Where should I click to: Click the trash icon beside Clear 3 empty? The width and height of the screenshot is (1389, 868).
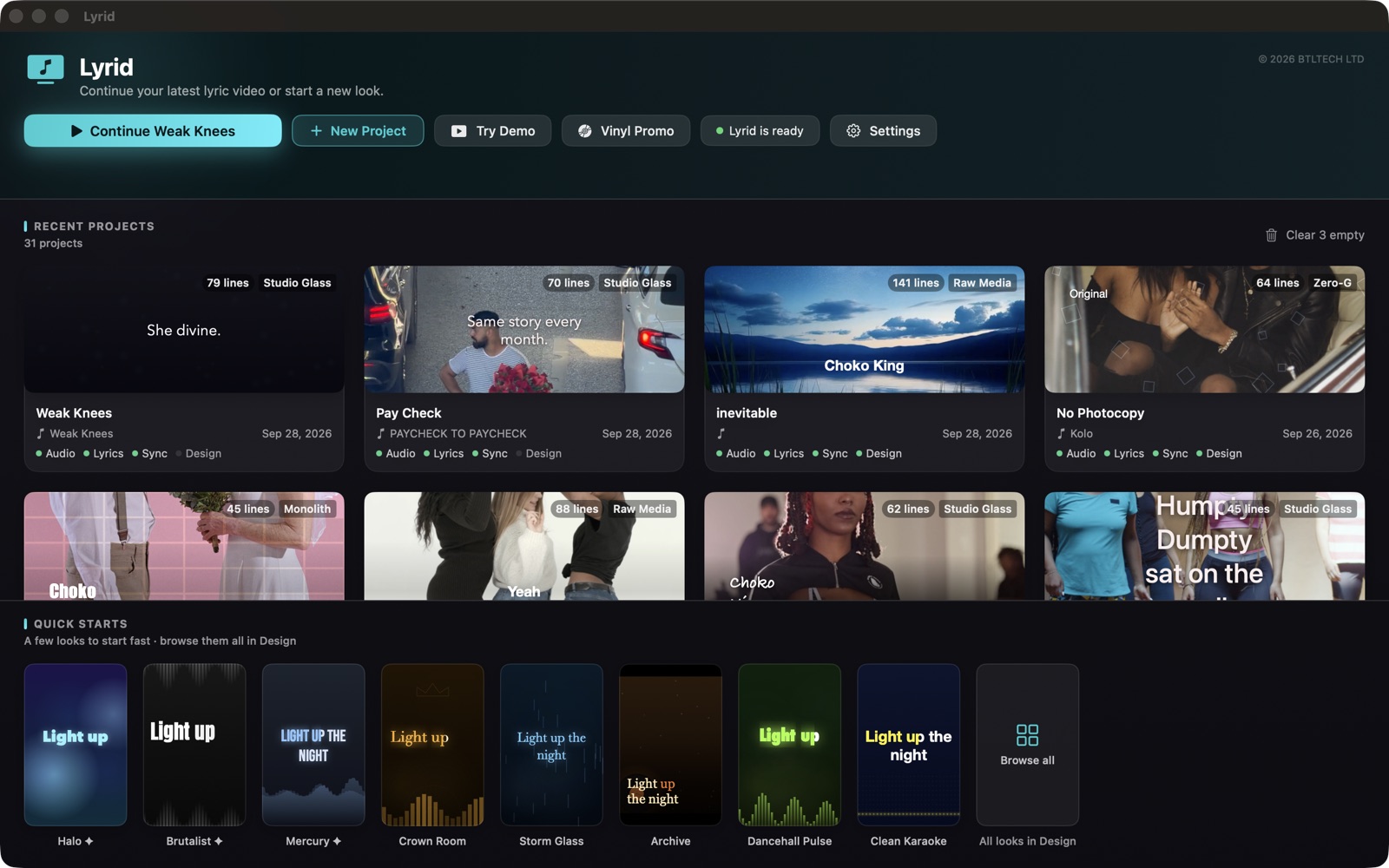click(1271, 235)
